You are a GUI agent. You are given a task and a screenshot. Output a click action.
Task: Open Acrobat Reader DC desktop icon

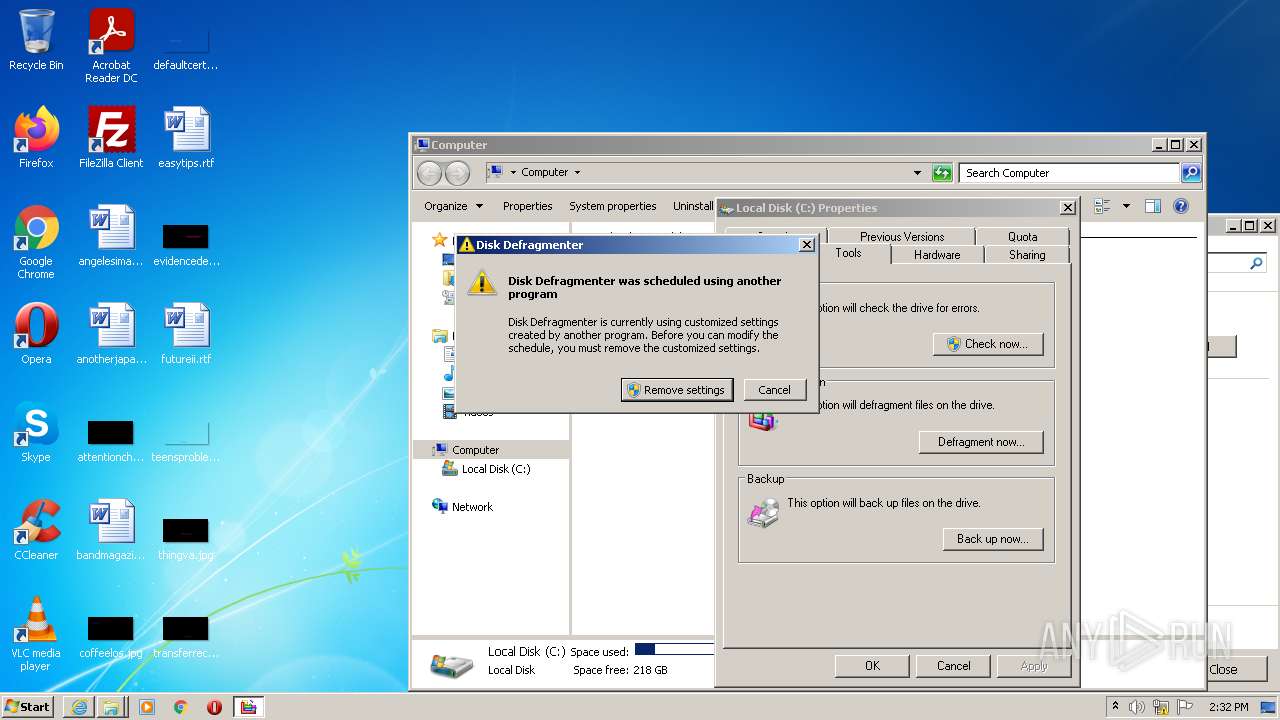(x=111, y=46)
